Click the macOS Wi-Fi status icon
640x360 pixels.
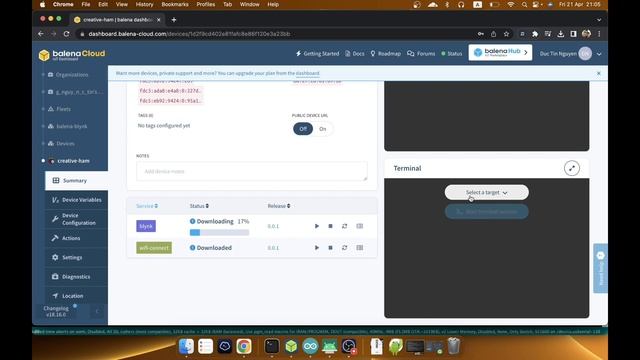tap(511, 4)
